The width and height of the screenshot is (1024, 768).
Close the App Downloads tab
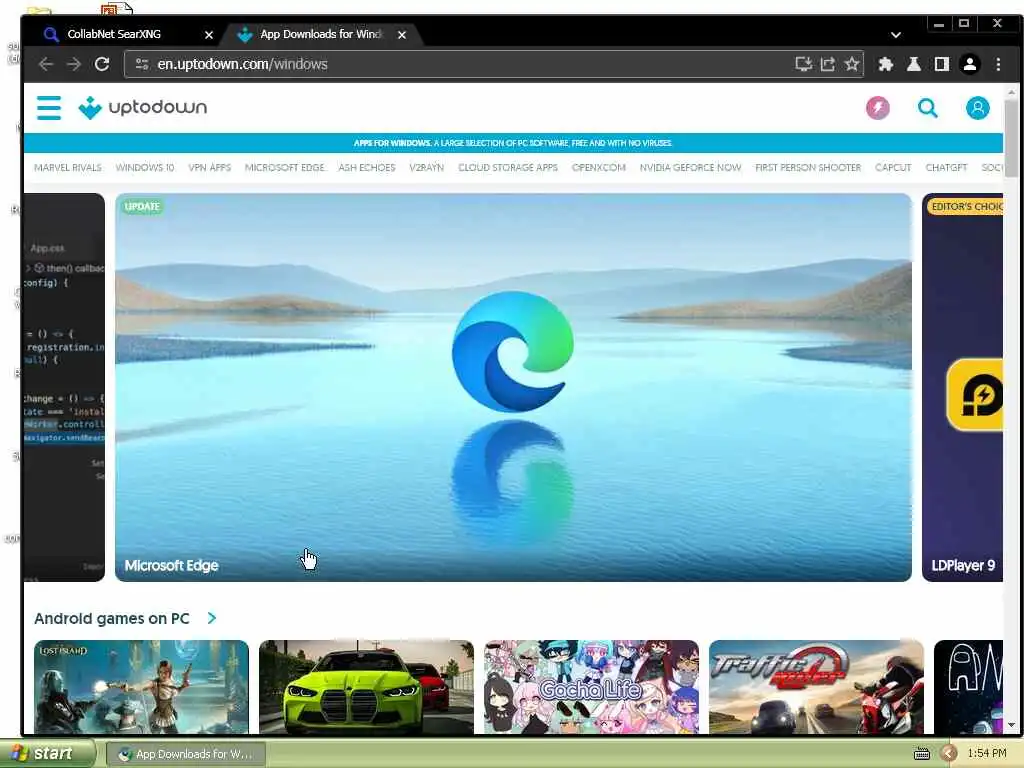(x=402, y=35)
